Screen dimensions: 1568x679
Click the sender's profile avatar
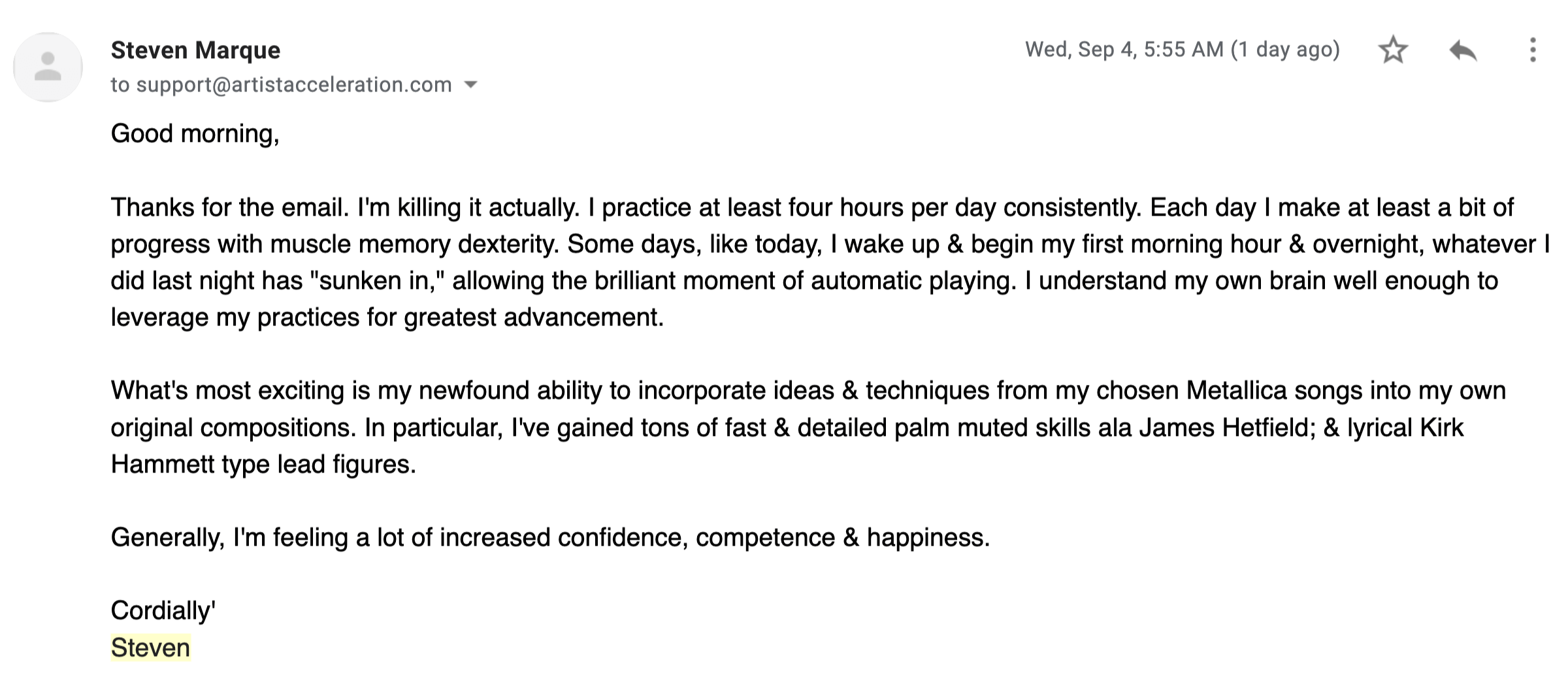coord(48,67)
